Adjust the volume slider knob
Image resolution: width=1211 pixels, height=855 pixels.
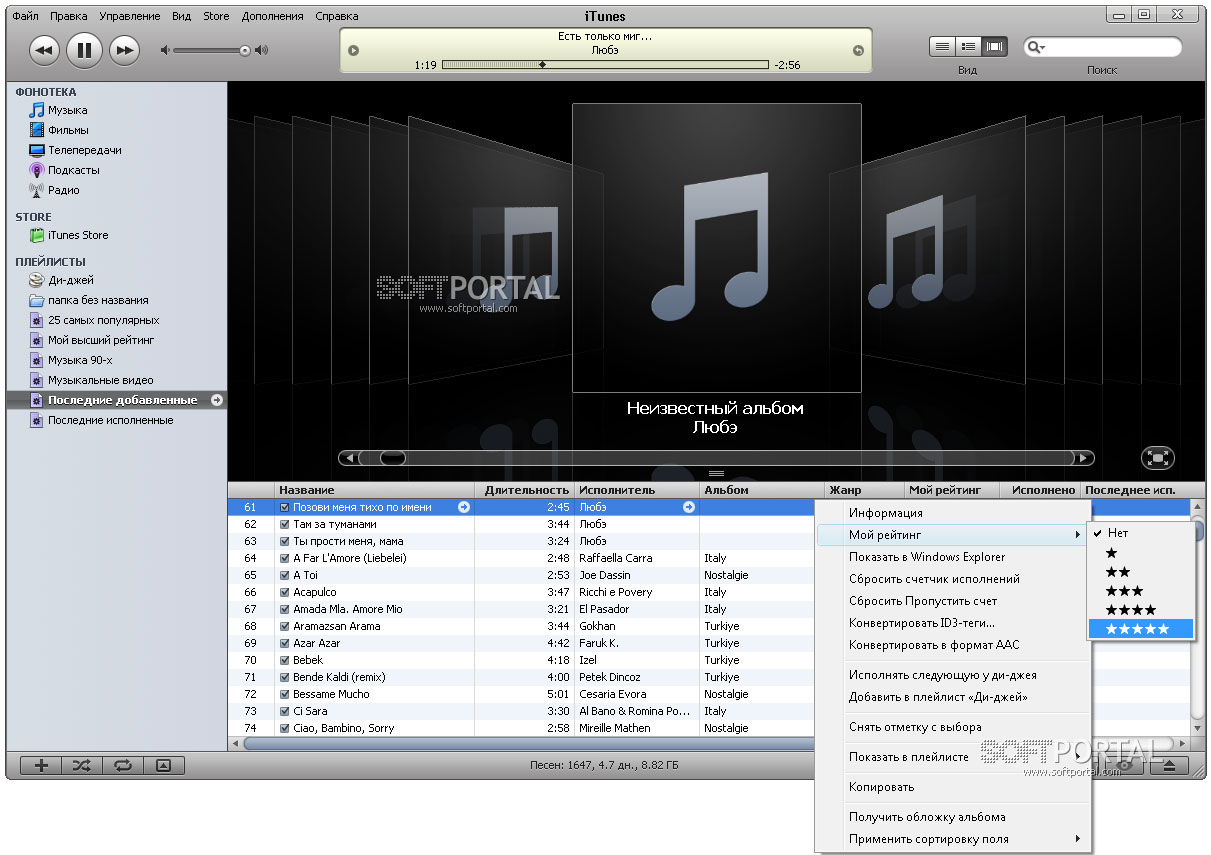pos(244,50)
